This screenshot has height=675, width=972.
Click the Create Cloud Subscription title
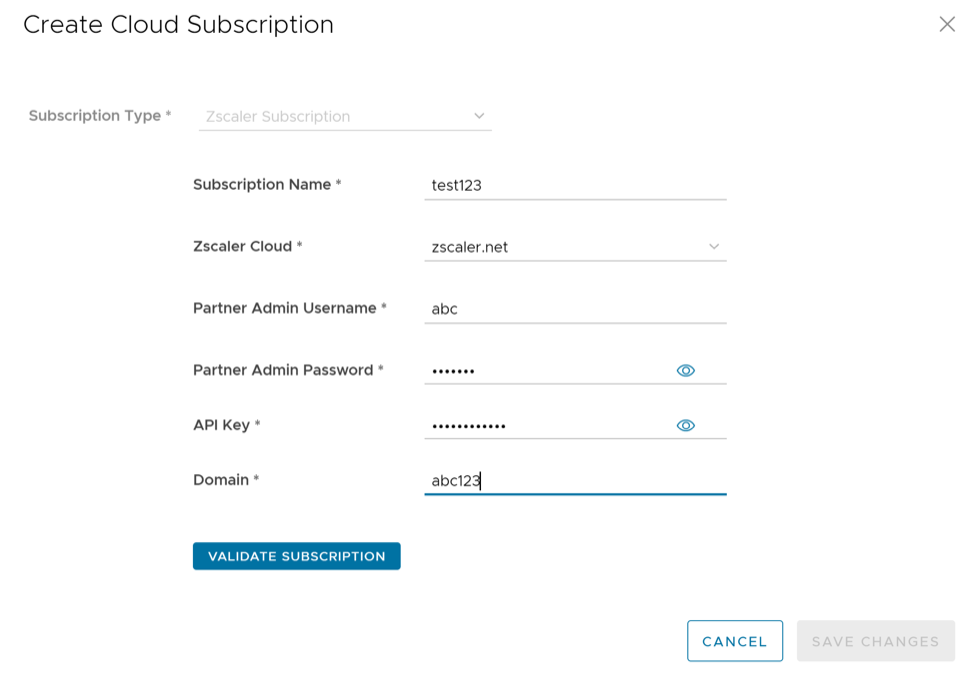click(x=178, y=25)
